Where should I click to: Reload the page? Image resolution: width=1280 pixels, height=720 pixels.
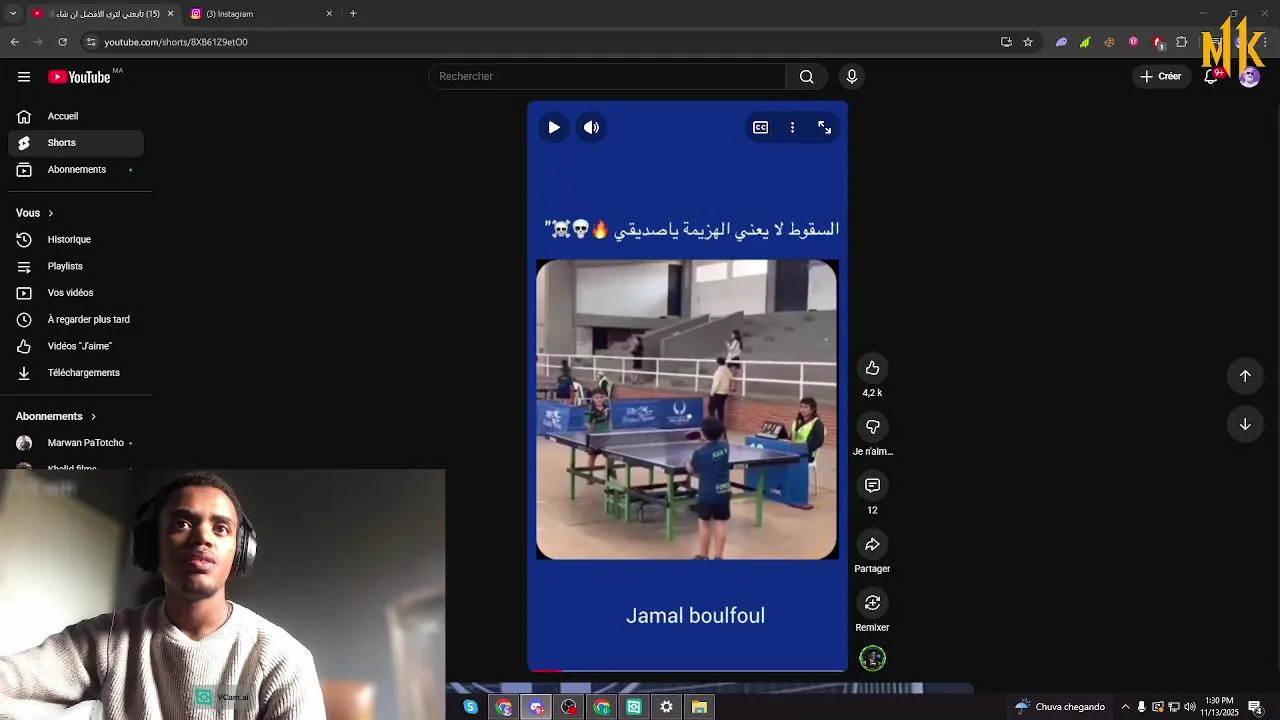pos(62,42)
